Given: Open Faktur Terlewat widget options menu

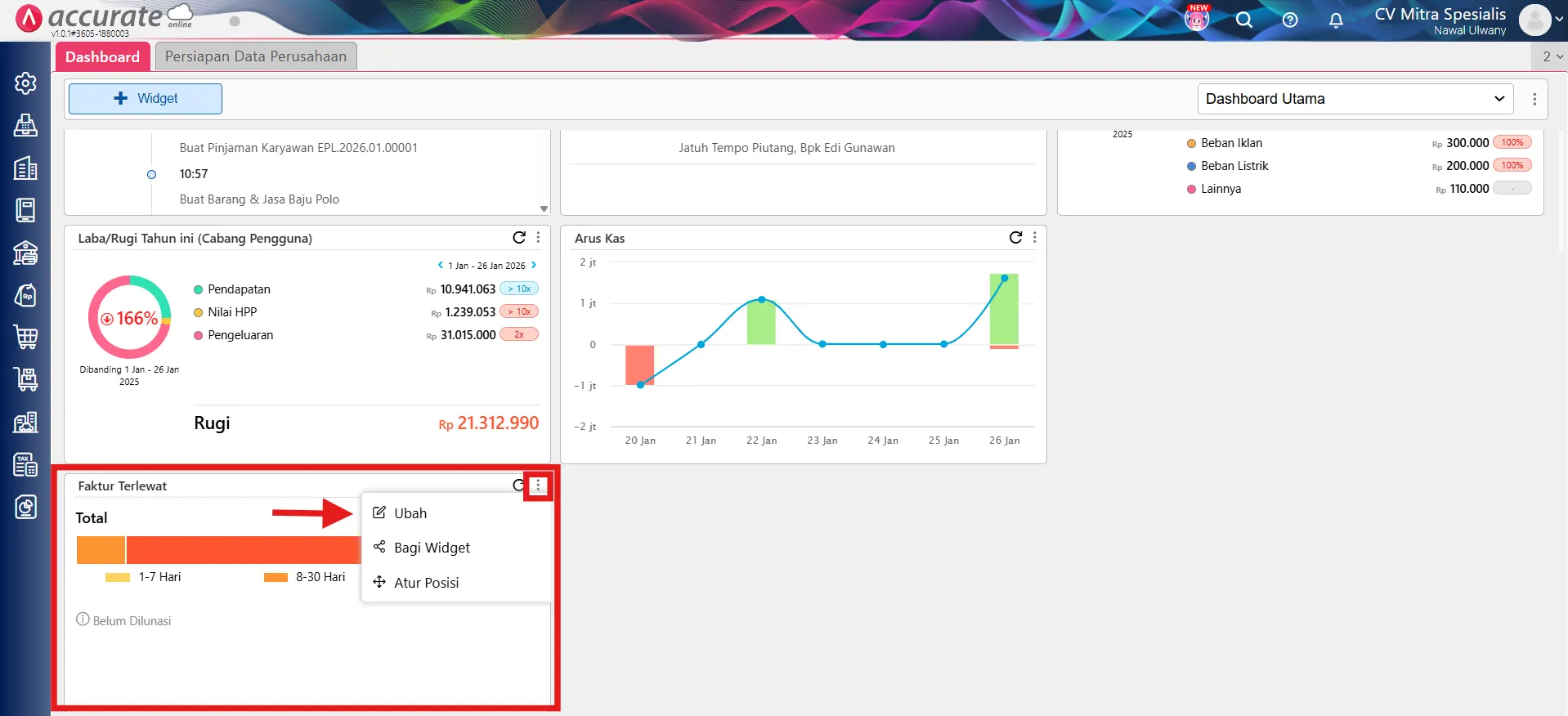Looking at the screenshot, I should click(538, 486).
